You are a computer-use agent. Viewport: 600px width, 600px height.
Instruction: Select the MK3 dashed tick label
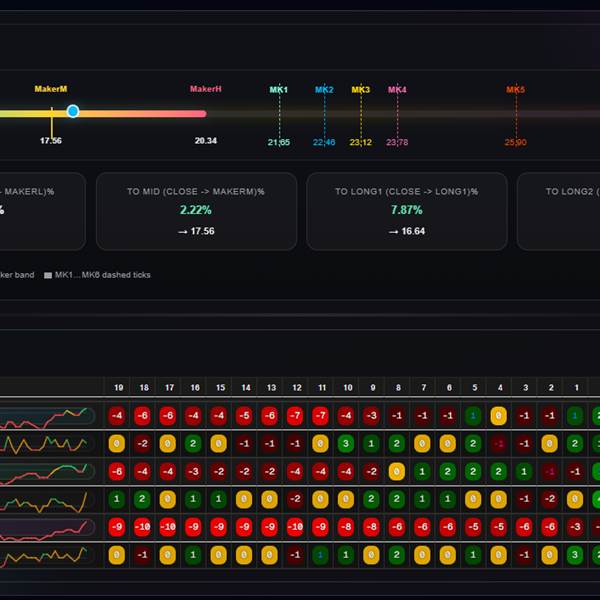click(x=360, y=90)
